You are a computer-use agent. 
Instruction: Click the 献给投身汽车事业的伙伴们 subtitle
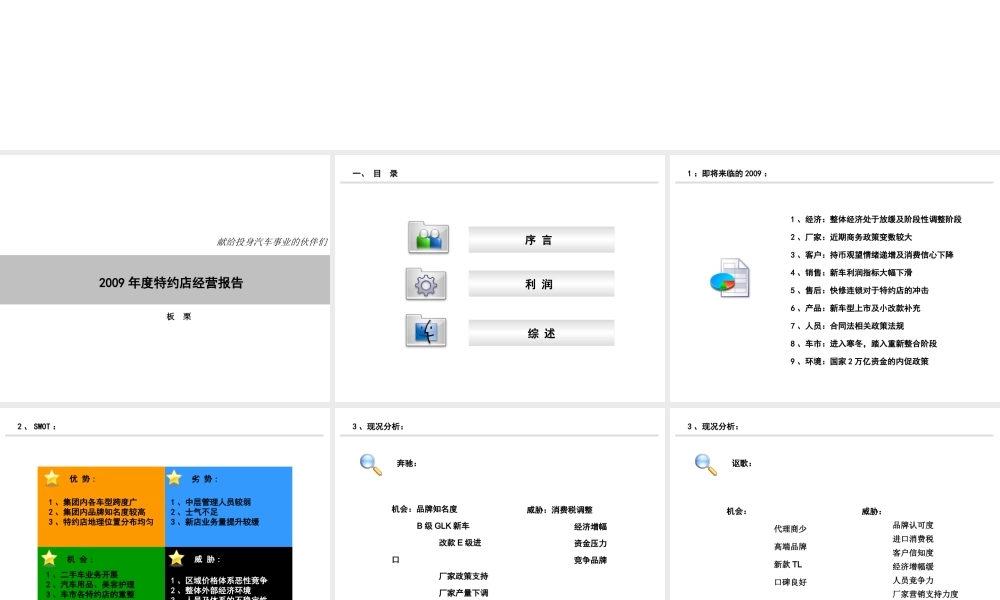(272, 242)
